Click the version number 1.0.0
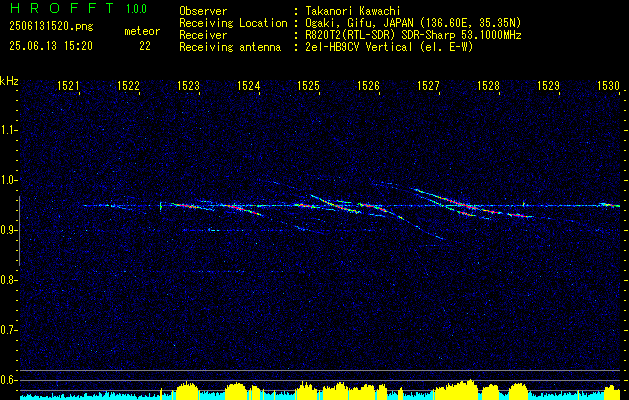 [x=136, y=9]
